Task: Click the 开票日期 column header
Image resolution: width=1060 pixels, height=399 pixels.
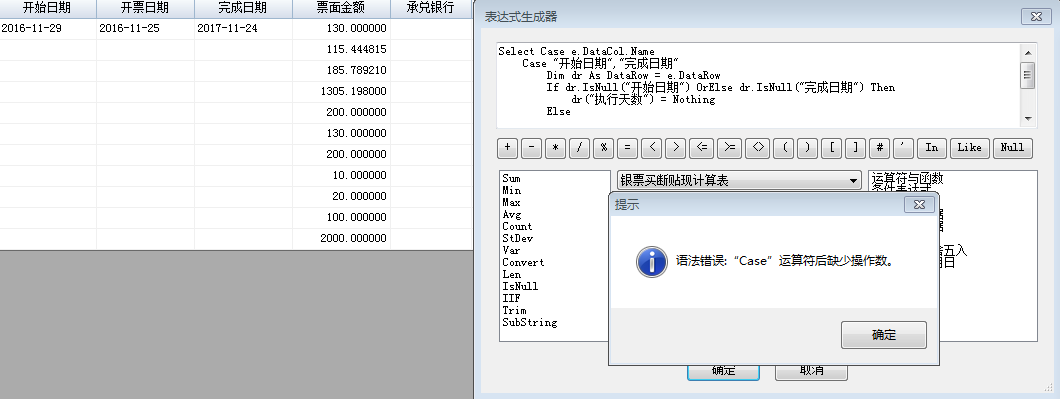Action: [145, 8]
